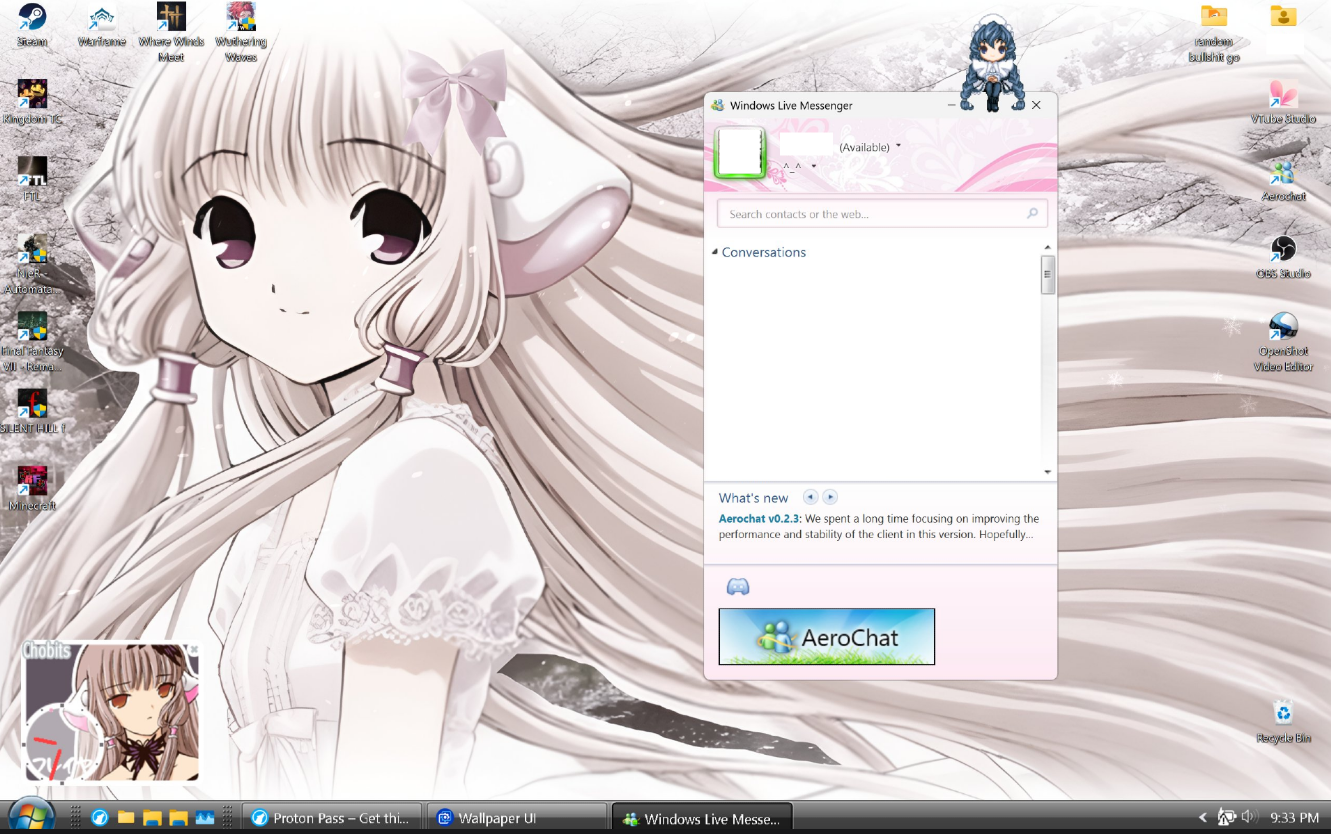This screenshot has width=1331, height=834.
Task: Select the Aerochat desktop shortcut
Action: (1283, 179)
